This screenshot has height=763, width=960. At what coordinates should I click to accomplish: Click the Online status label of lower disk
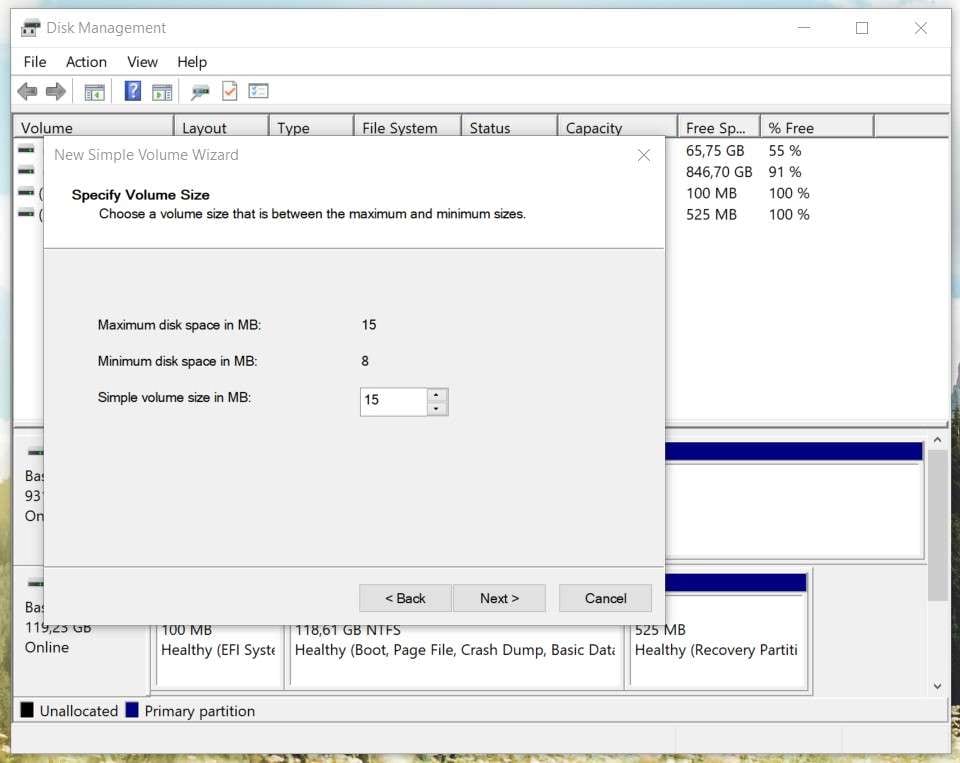point(47,647)
